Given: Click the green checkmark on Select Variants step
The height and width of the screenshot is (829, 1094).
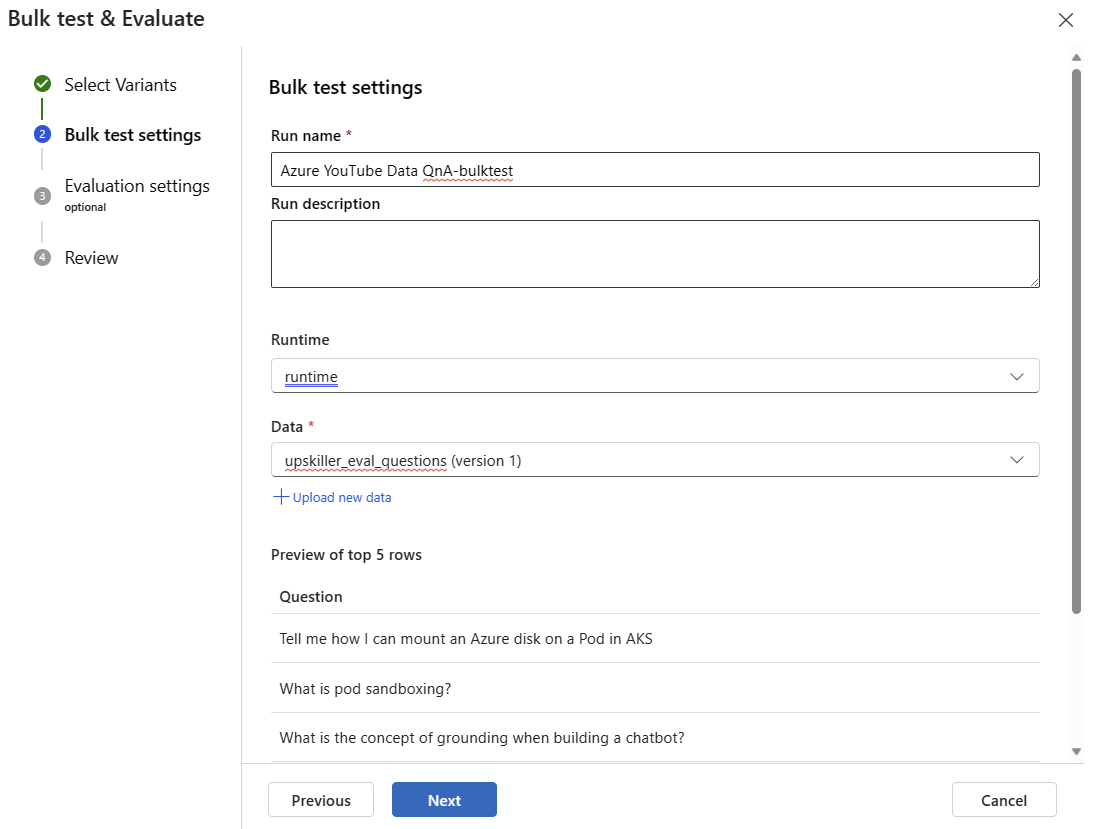Looking at the screenshot, I should 42,85.
